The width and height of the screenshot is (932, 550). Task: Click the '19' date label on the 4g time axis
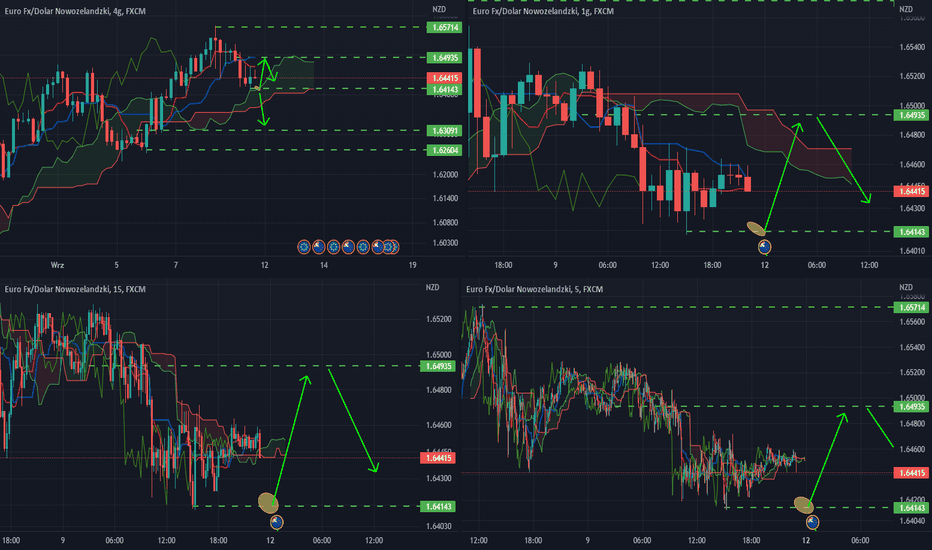point(413,265)
